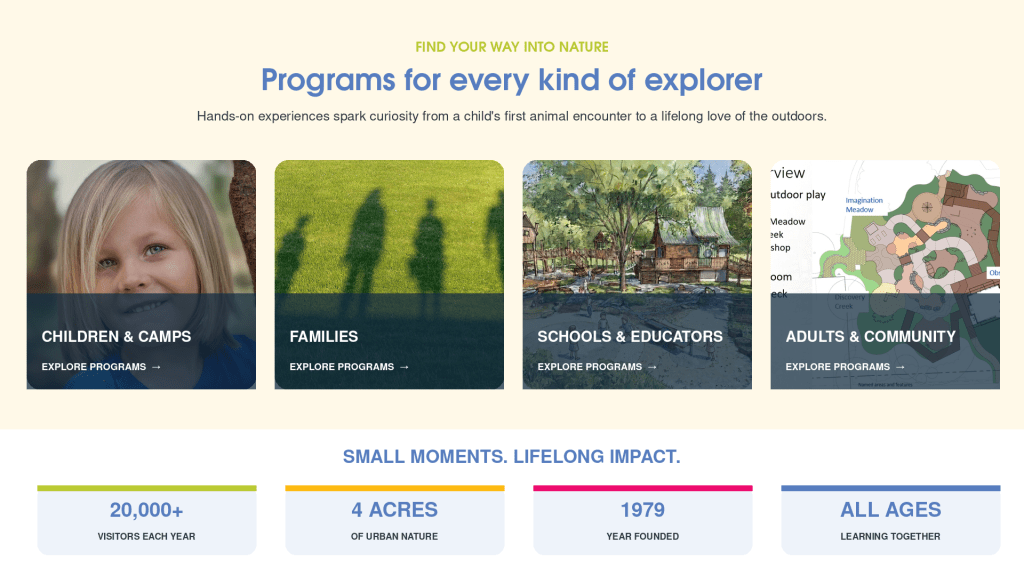Viewport: 1024px width, 576px height.
Task: Open Explore Programs for Schools & Educators
Action: pyautogui.click(x=597, y=367)
